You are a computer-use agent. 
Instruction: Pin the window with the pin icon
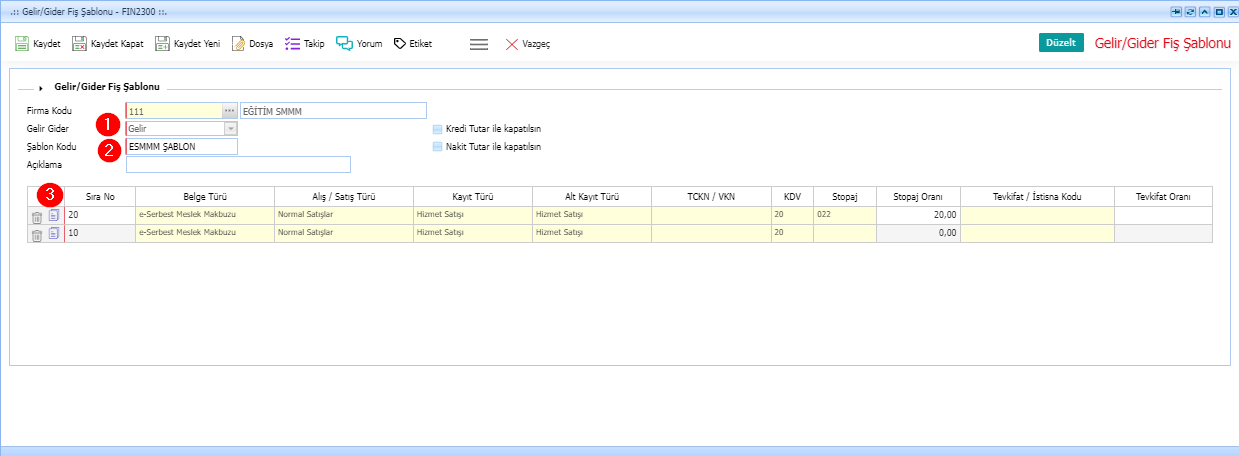(x=1176, y=10)
